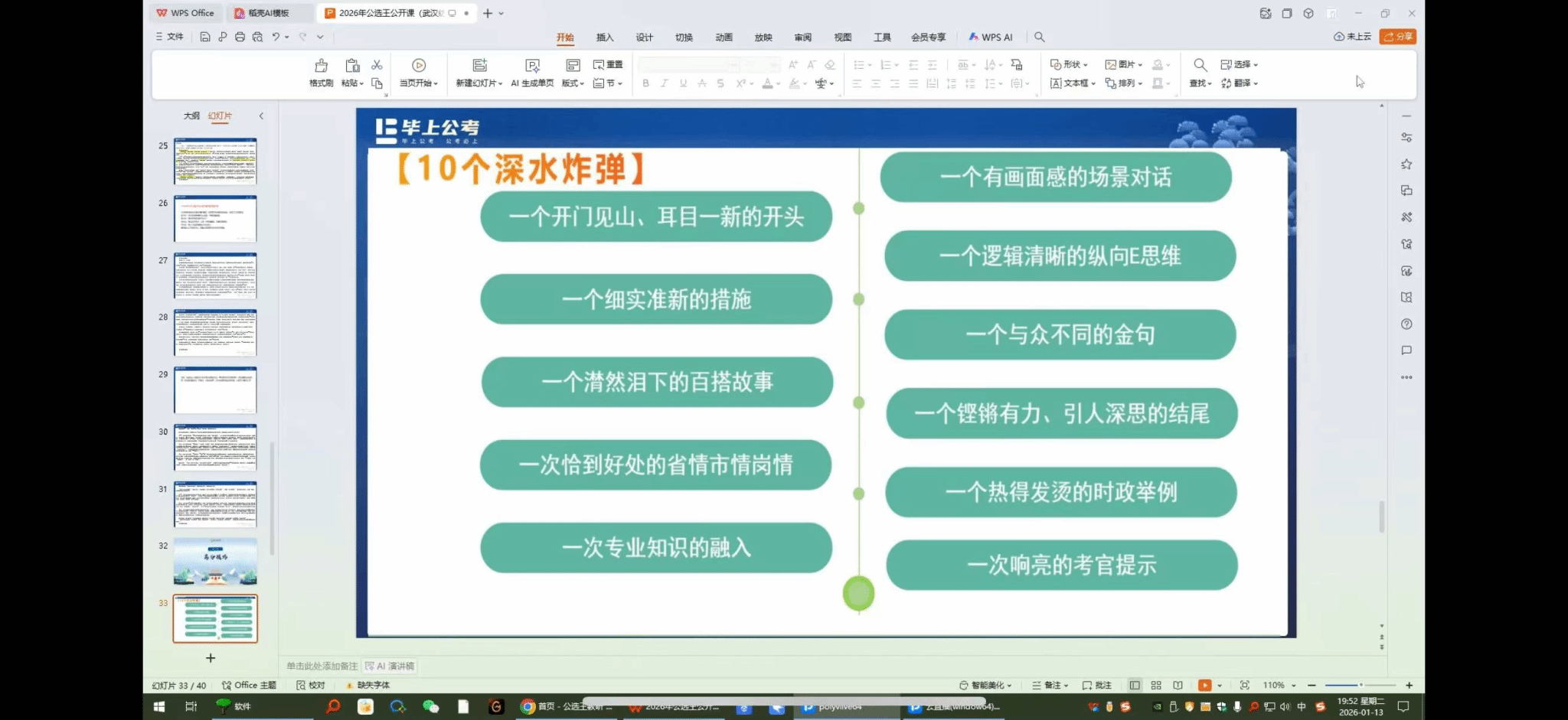Image resolution: width=1568 pixels, height=720 pixels.
Task: Open the 新建幻灯片 dropdown
Action: pos(479,83)
